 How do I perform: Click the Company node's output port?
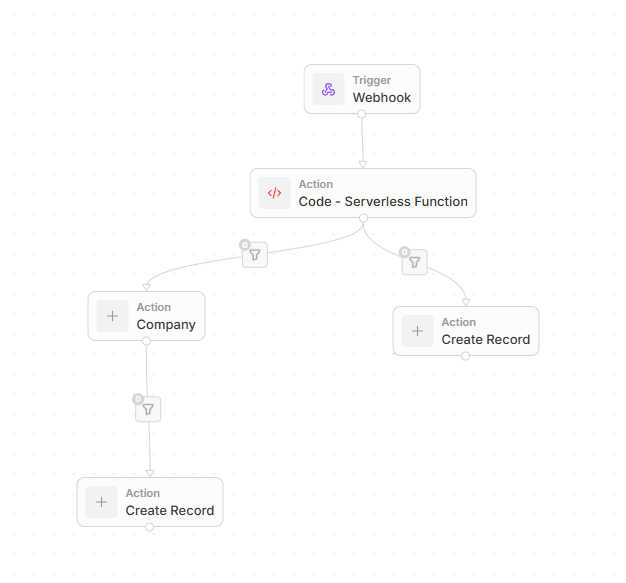[x=146, y=341]
